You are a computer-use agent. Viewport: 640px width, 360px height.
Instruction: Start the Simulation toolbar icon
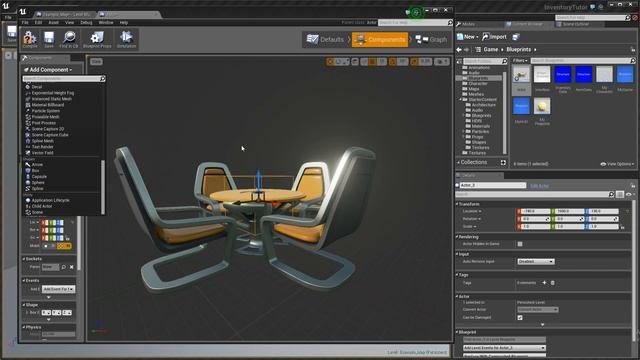click(x=126, y=39)
